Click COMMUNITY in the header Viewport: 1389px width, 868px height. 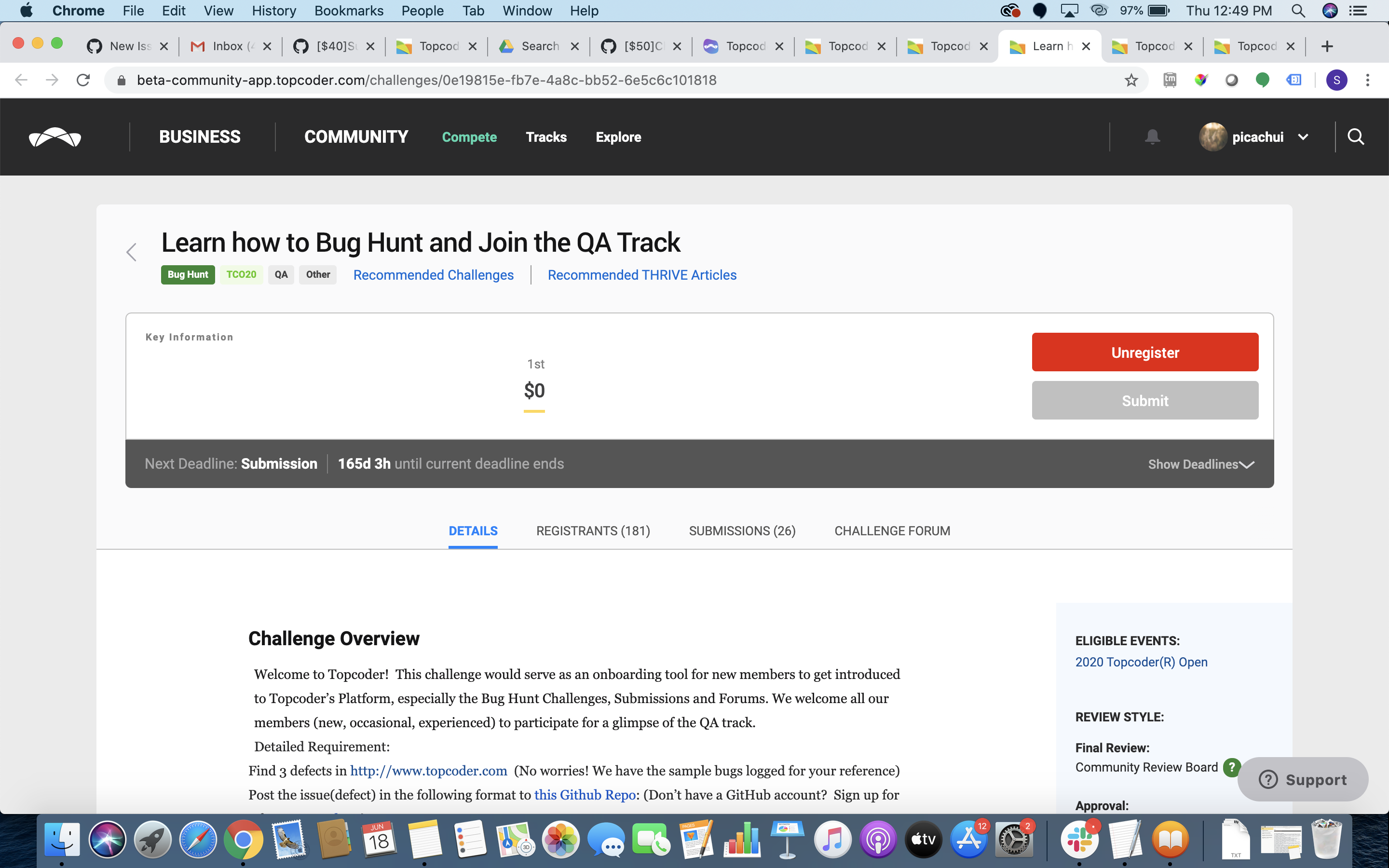[356, 137]
